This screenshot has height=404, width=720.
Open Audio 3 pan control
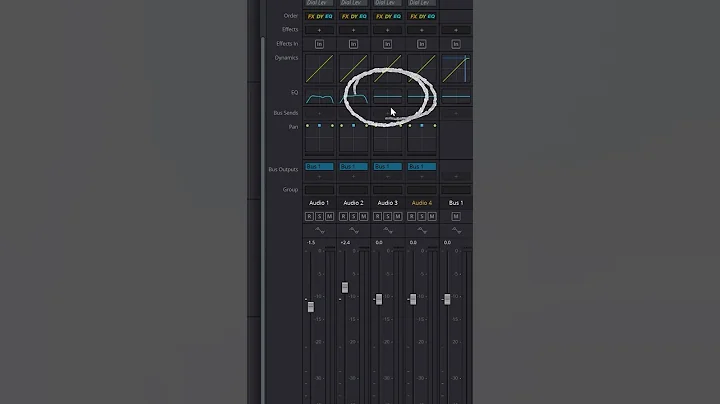click(388, 138)
